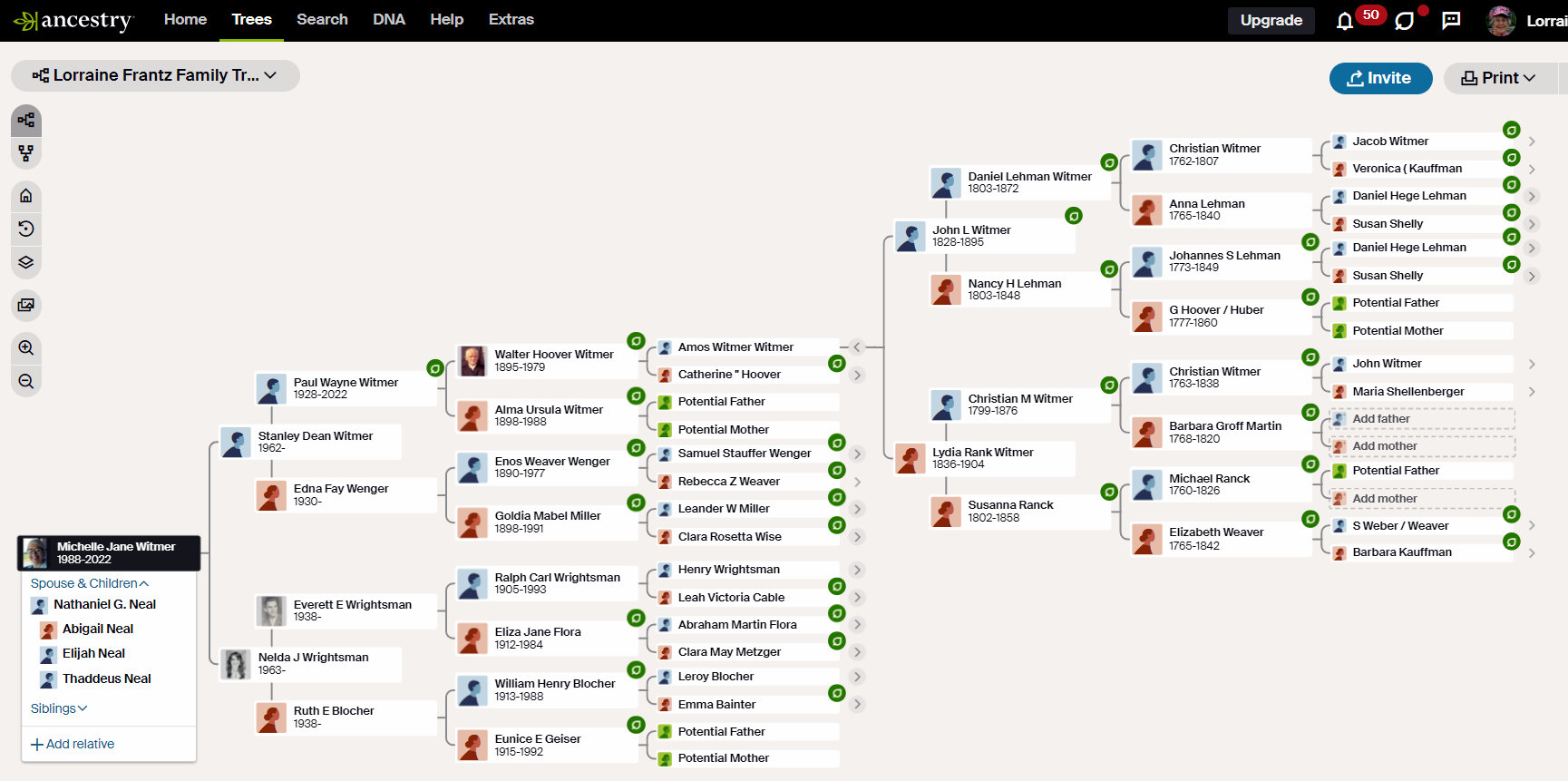Image resolution: width=1568 pixels, height=781 pixels.
Task: Click the home person icon
Action: coord(26,196)
